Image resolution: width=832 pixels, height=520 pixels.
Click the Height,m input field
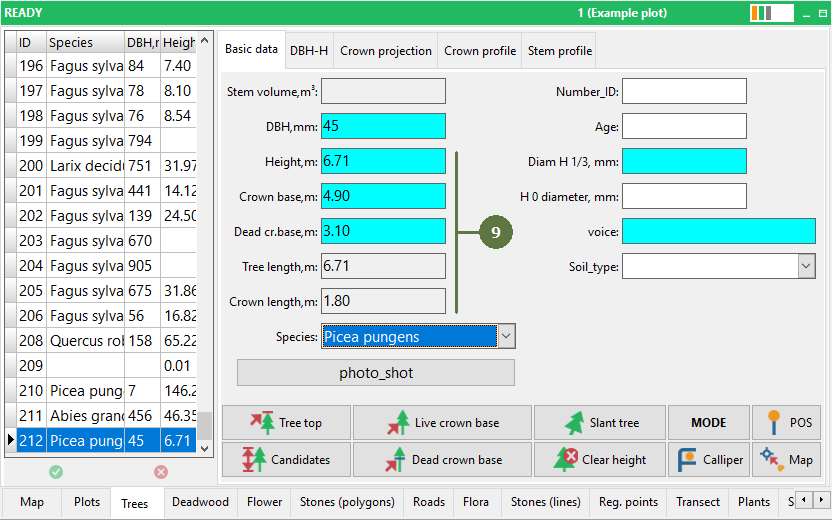383,161
